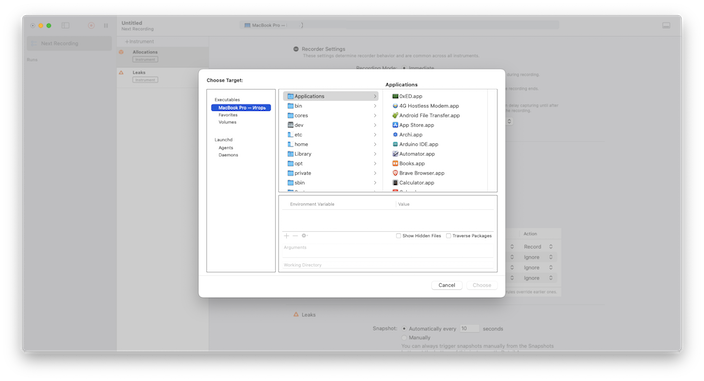Select MacBook Pro in Executables sidebar
Viewport: 704px width, 381px height.
pyautogui.click(x=241, y=108)
